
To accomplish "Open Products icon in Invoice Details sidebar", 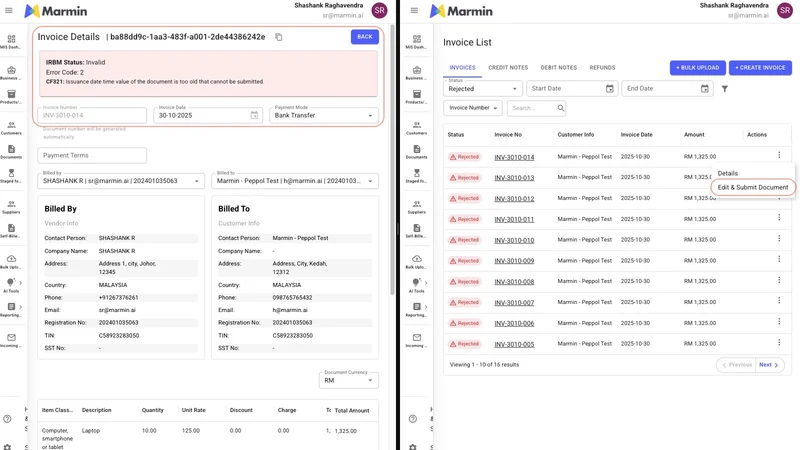I will click(x=11, y=94).
